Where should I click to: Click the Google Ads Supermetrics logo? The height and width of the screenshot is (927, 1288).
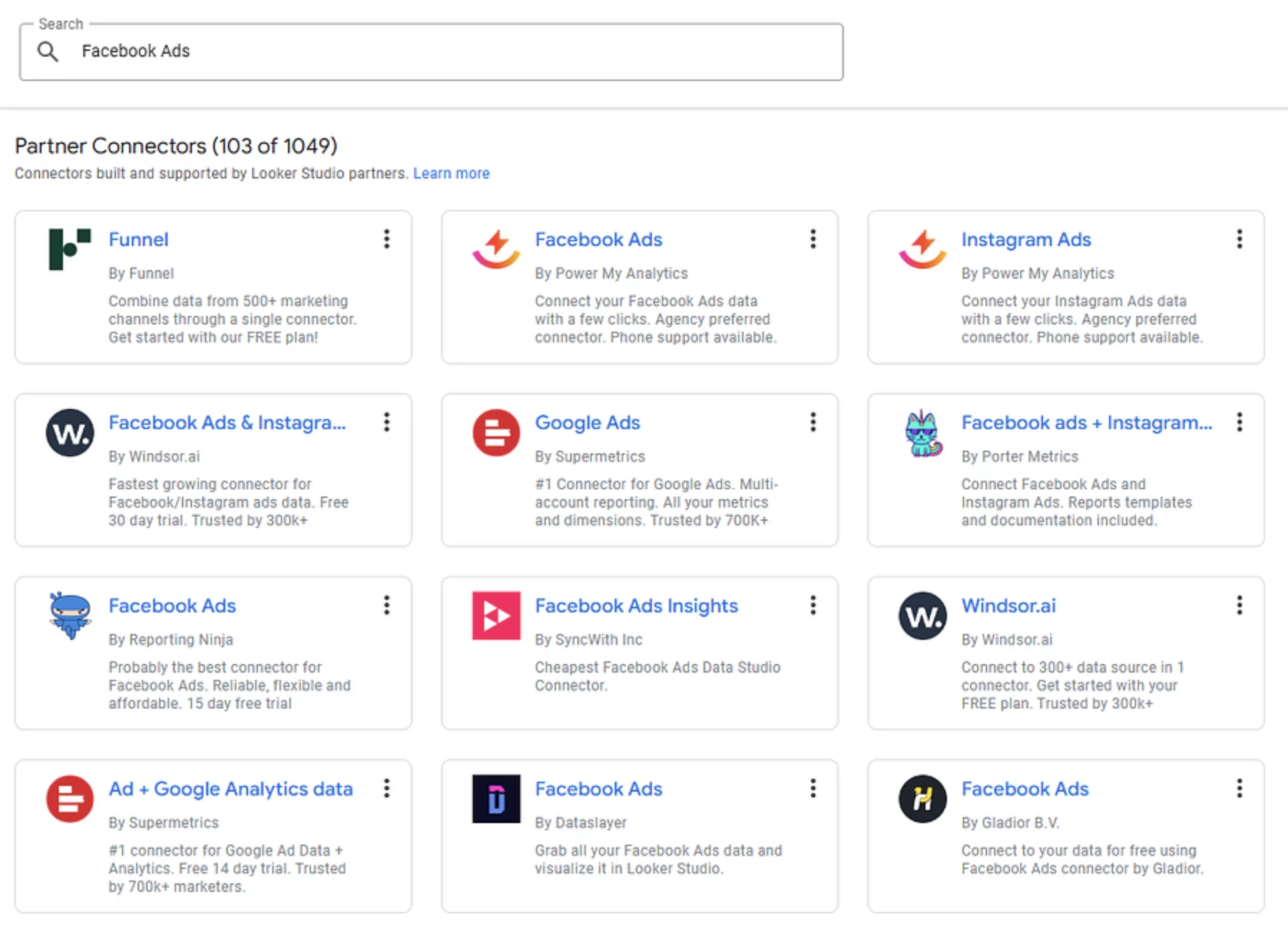tap(496, 433)
